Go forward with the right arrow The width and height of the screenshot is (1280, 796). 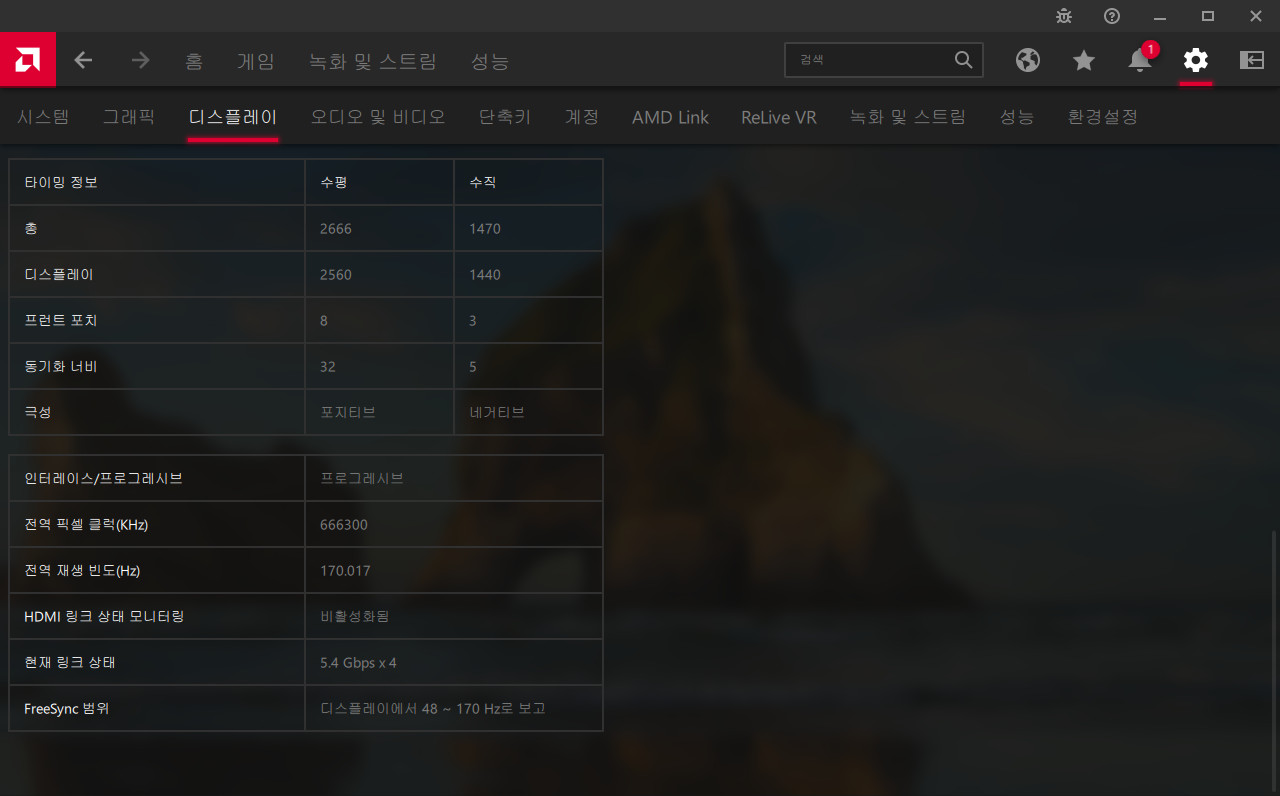pyautogui.click(x=140, y=60)
